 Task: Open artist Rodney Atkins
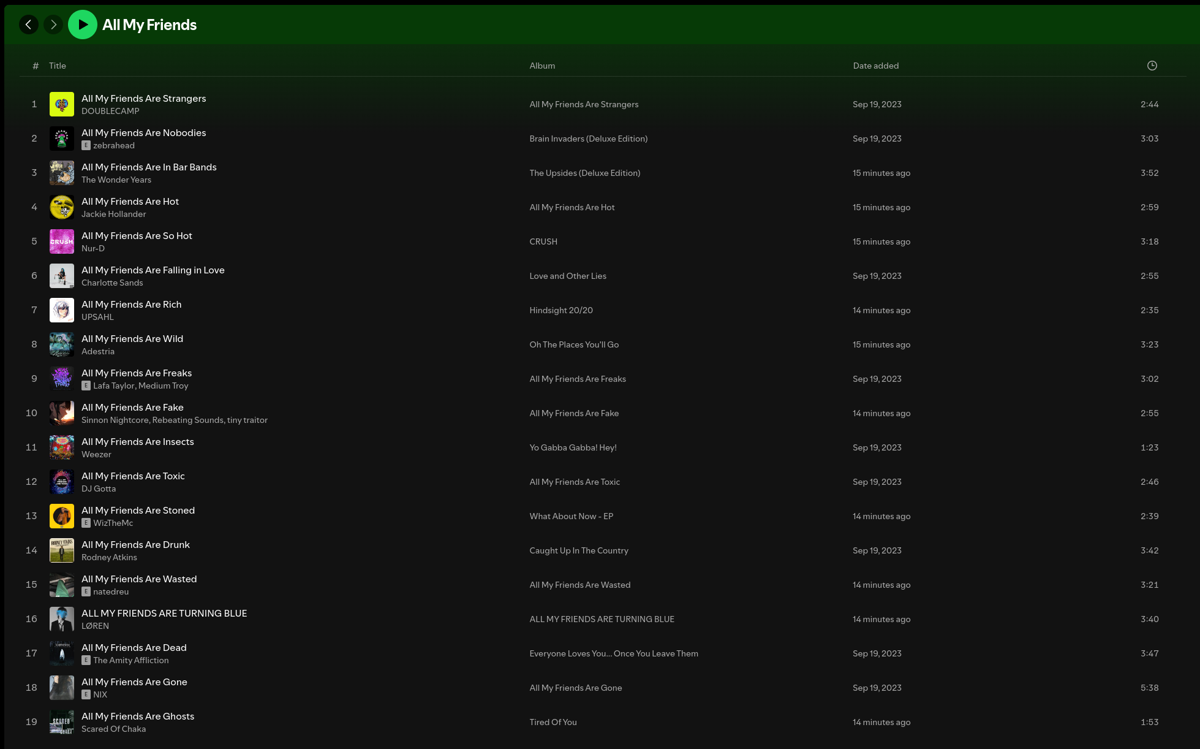point(109,557)
